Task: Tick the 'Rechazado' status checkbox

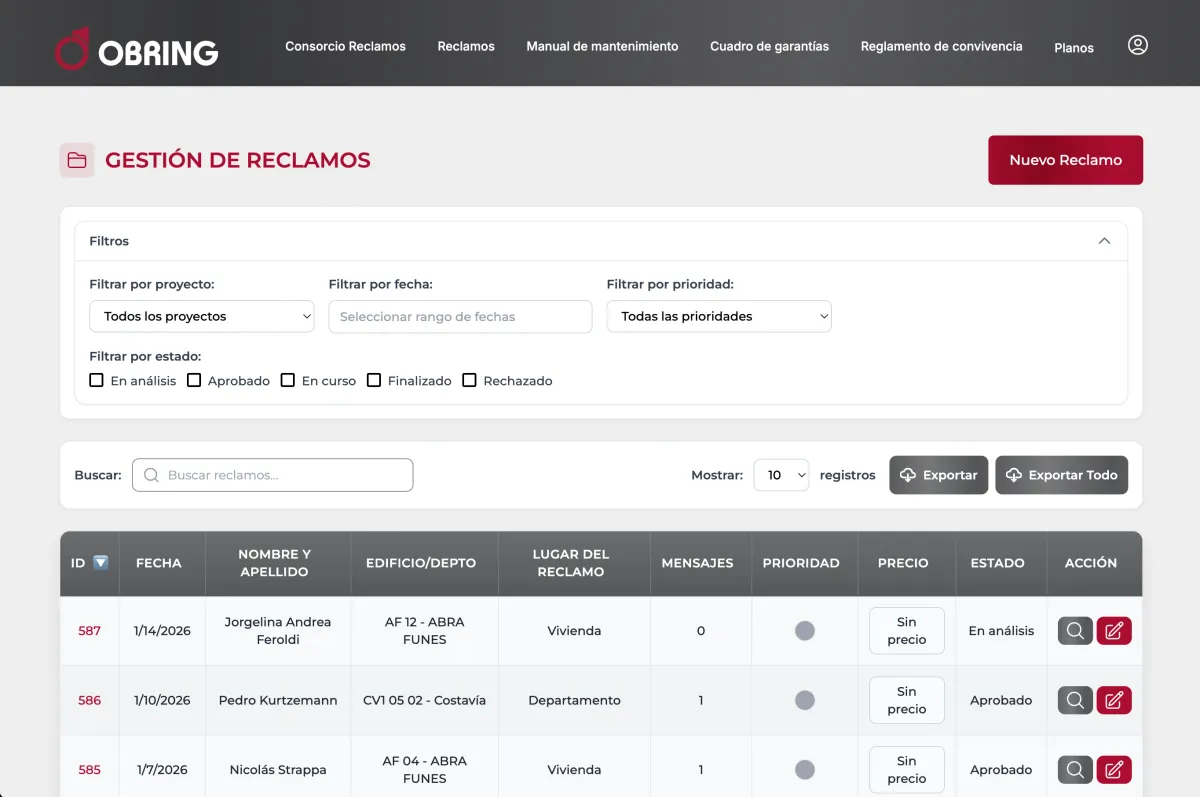Action: pyautogui.click(x=469, y=380)
